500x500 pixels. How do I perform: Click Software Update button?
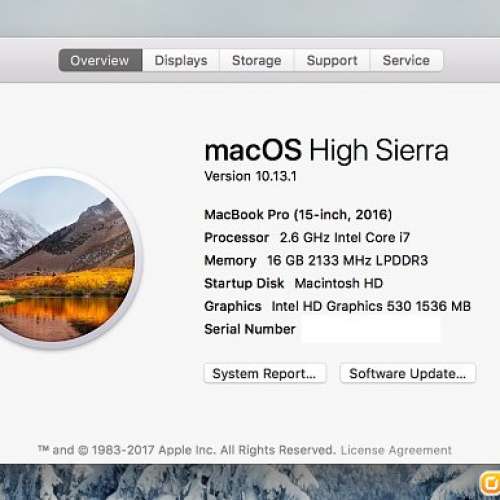[407, 373]
